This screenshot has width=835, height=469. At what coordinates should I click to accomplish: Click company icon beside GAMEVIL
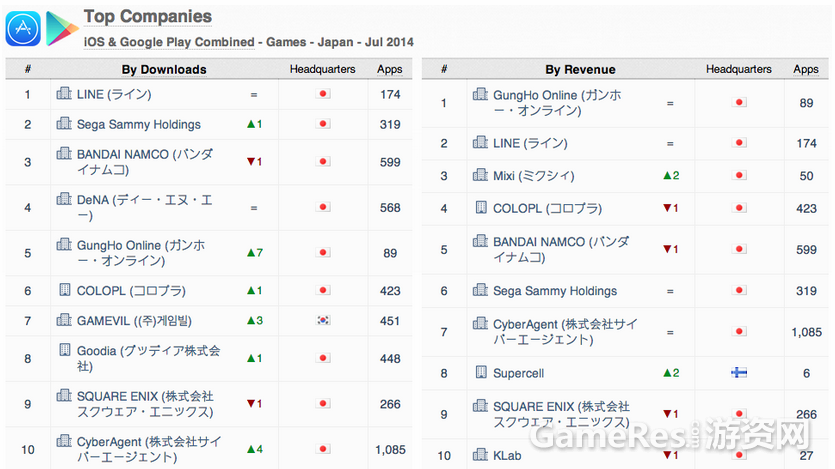(64, 319)
